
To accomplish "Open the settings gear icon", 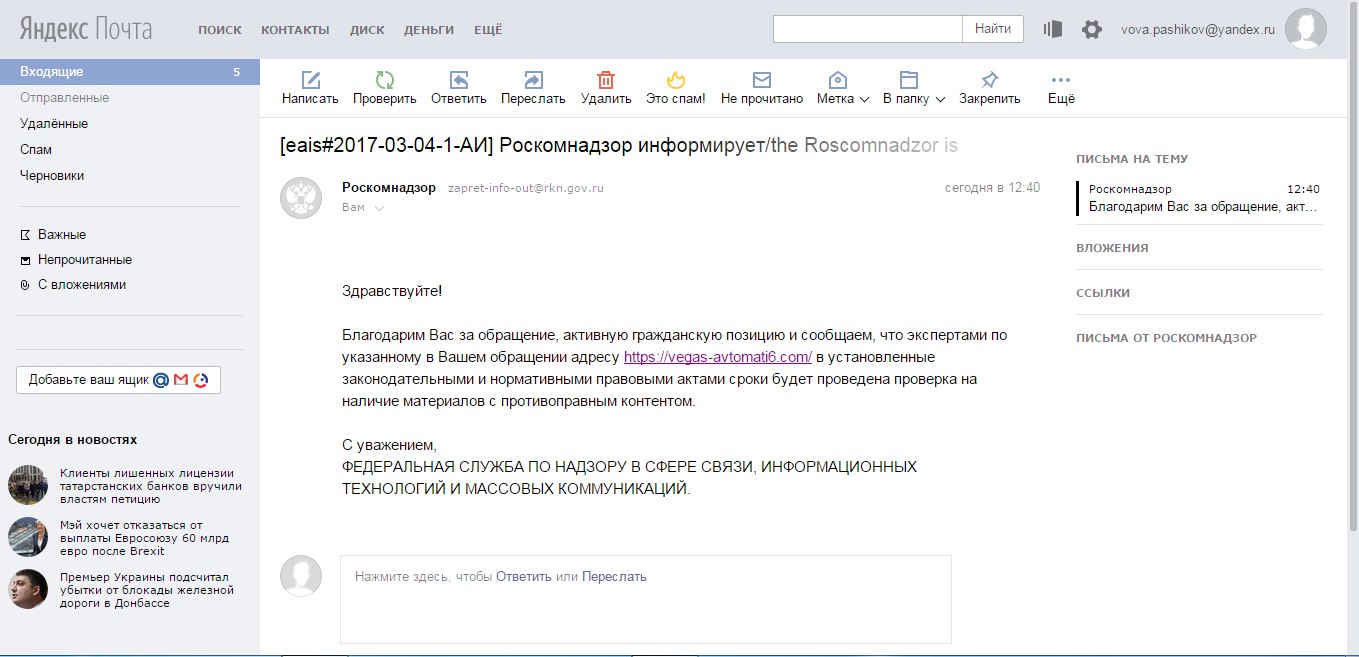I will coord(1091,30).
